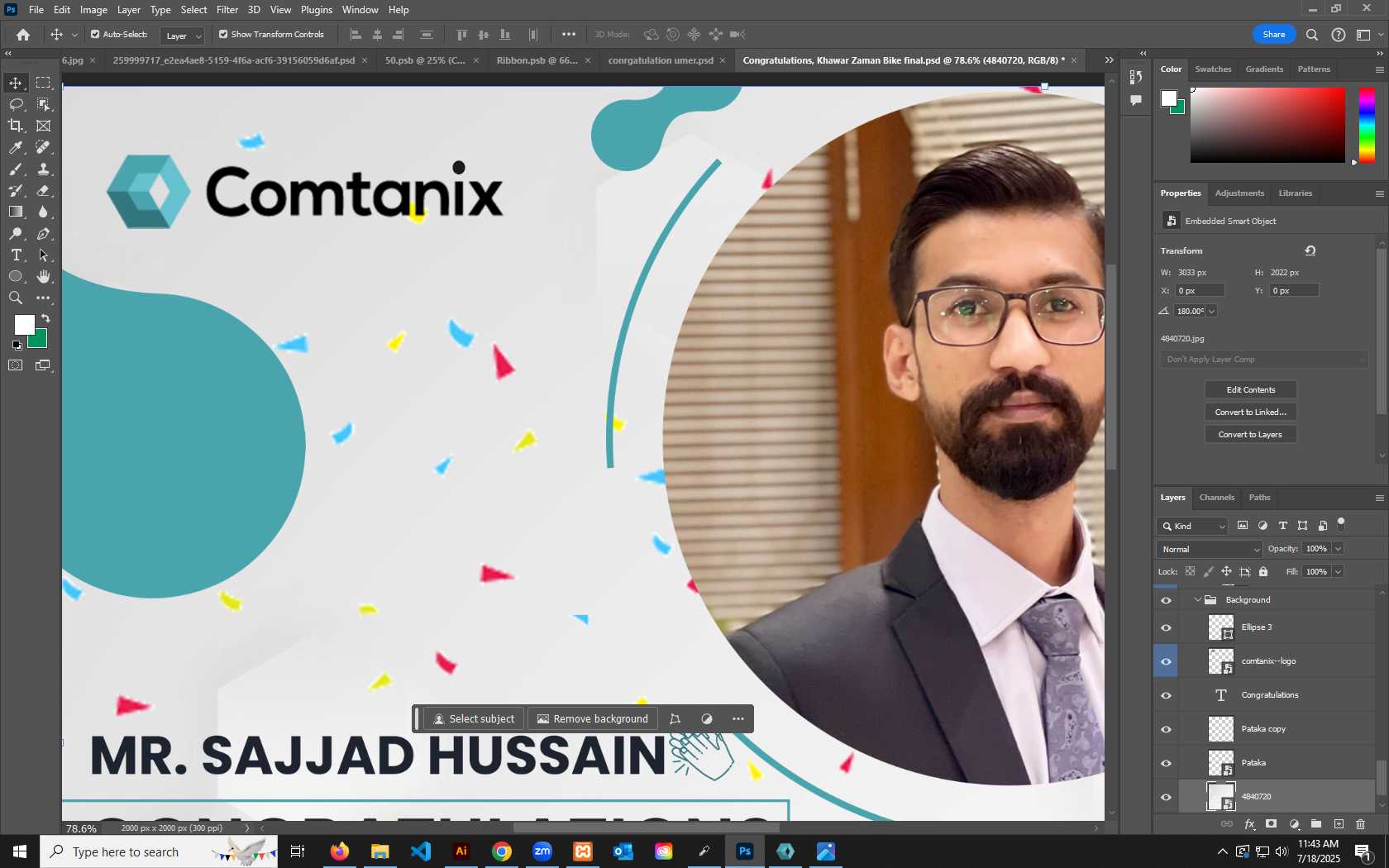Screen dimensions: 1389x868
Task: Reset transform icon in Properties panel
Action: 1310,250
